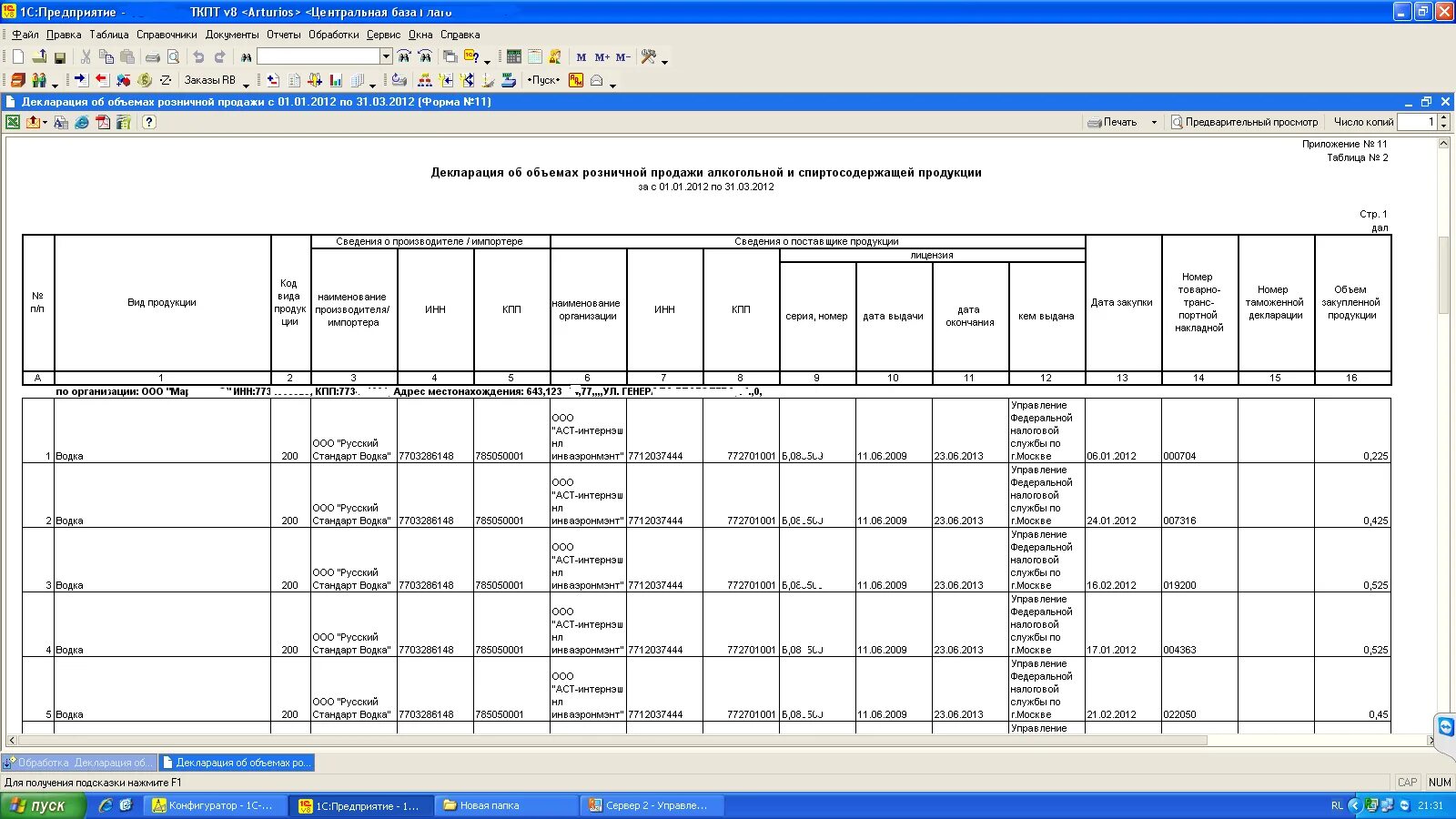Open the Файл menu

pyautogui.click(x=25, y=35)
